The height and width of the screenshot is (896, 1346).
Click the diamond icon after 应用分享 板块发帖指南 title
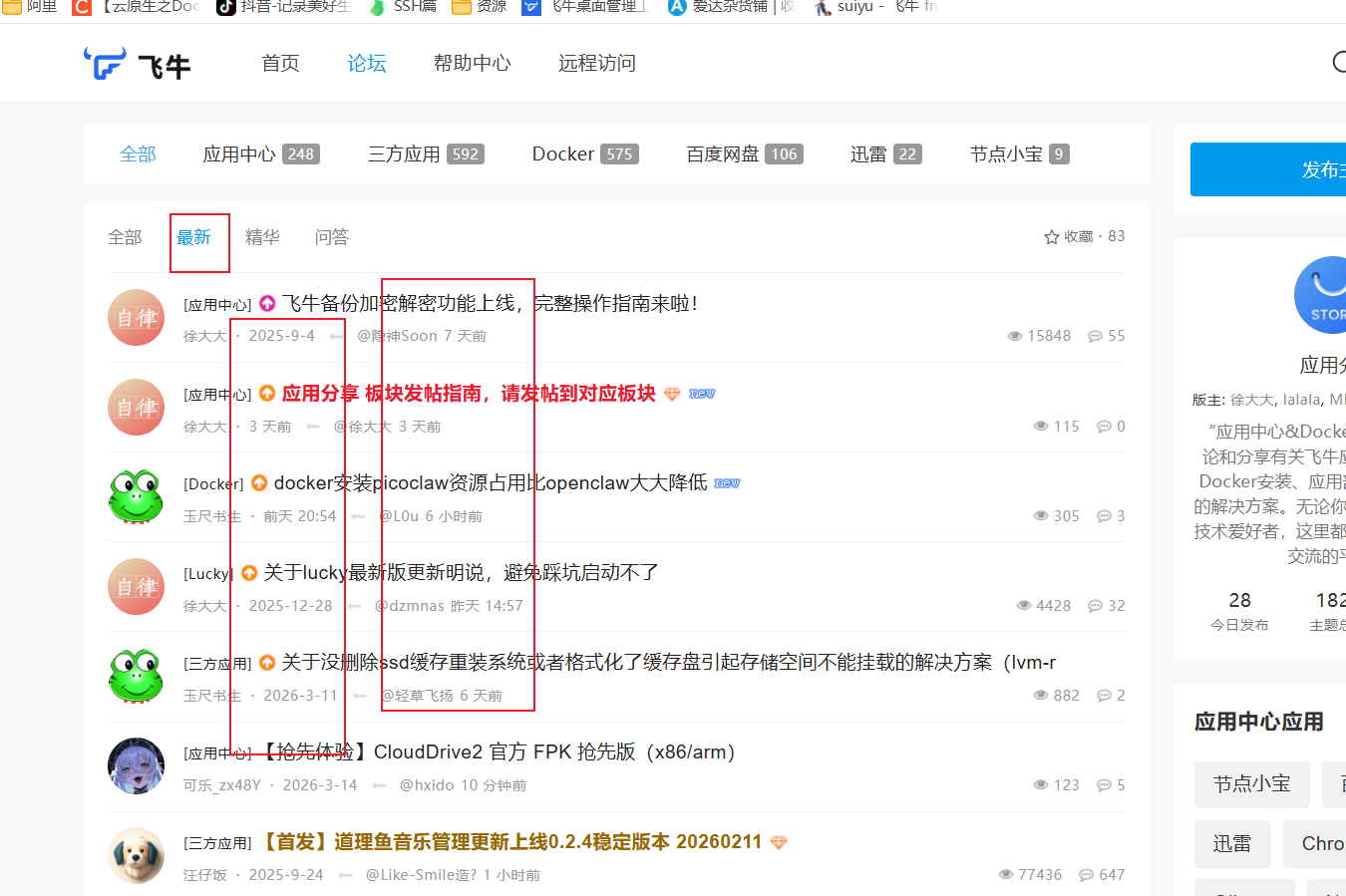[672, 394]
